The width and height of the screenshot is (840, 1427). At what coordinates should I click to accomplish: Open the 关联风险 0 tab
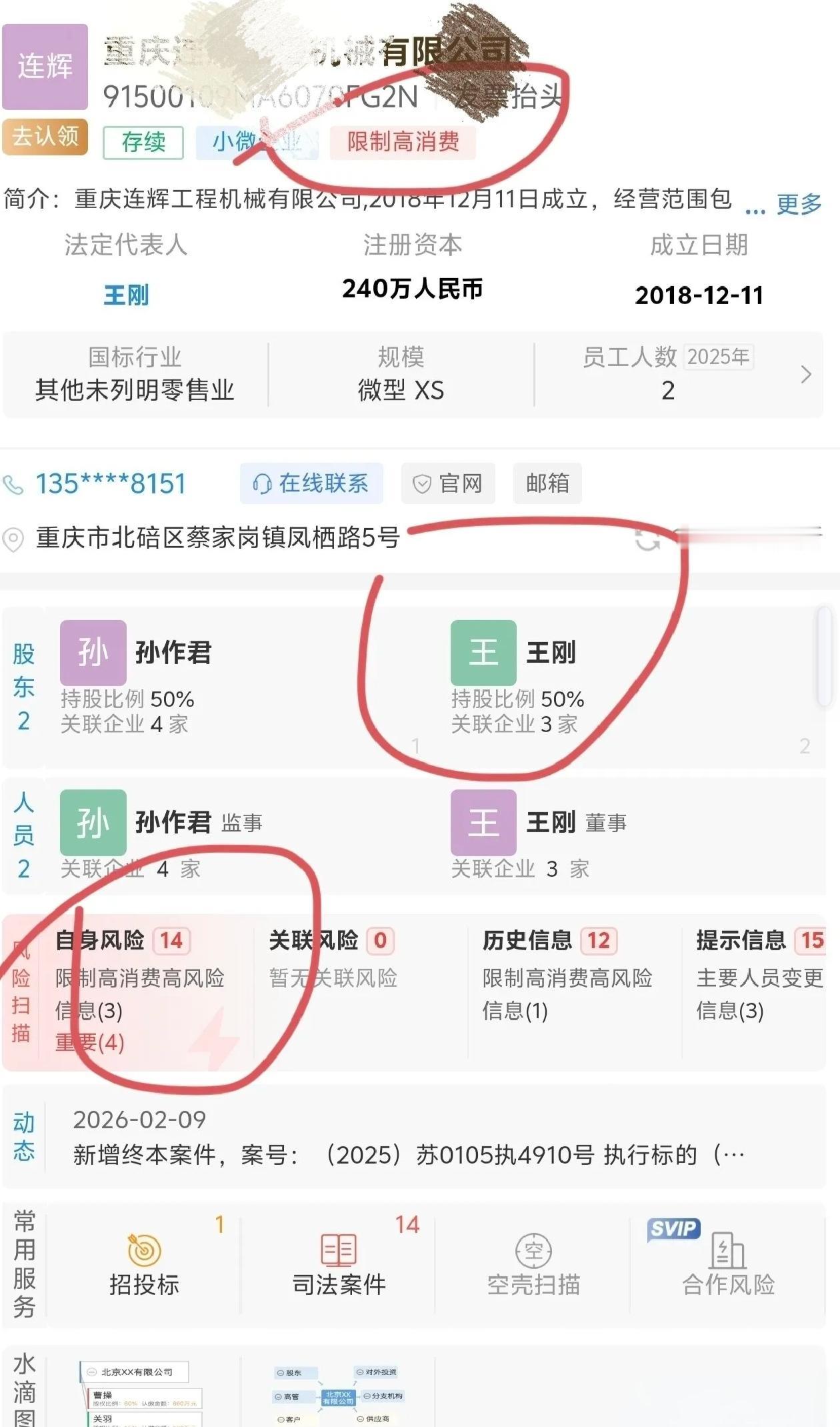(332, 940)
